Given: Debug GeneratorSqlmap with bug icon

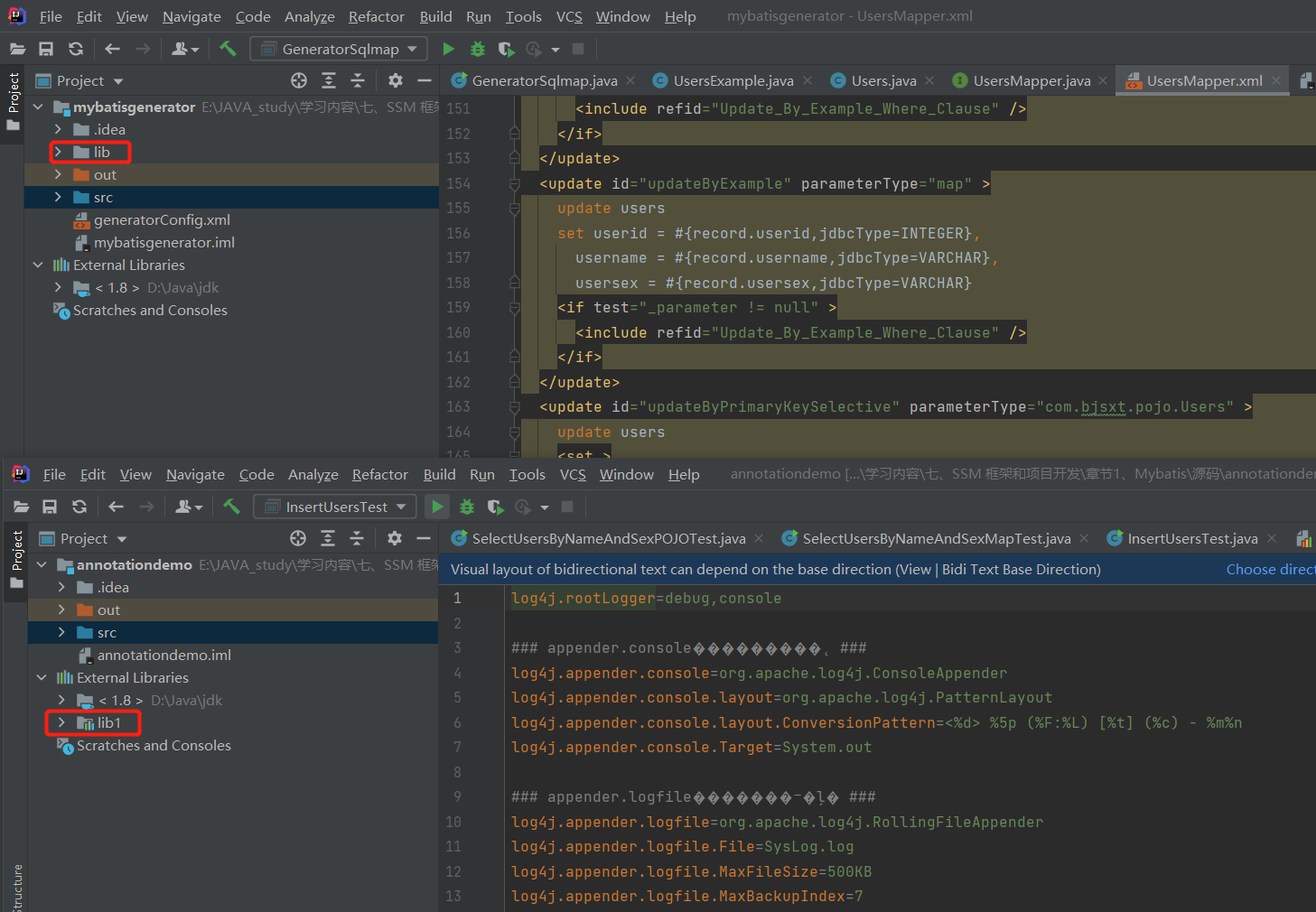Looking at the screenshot, I should (478, 49).
